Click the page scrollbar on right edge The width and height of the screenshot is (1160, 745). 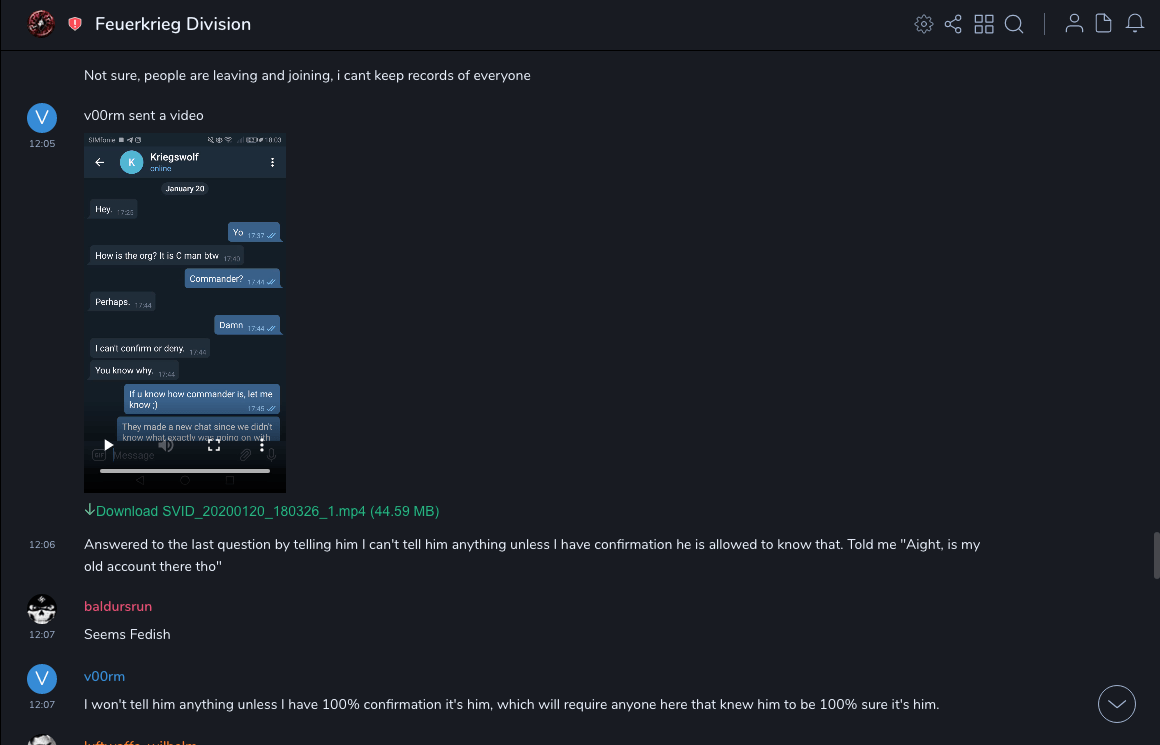(1156, 555)
